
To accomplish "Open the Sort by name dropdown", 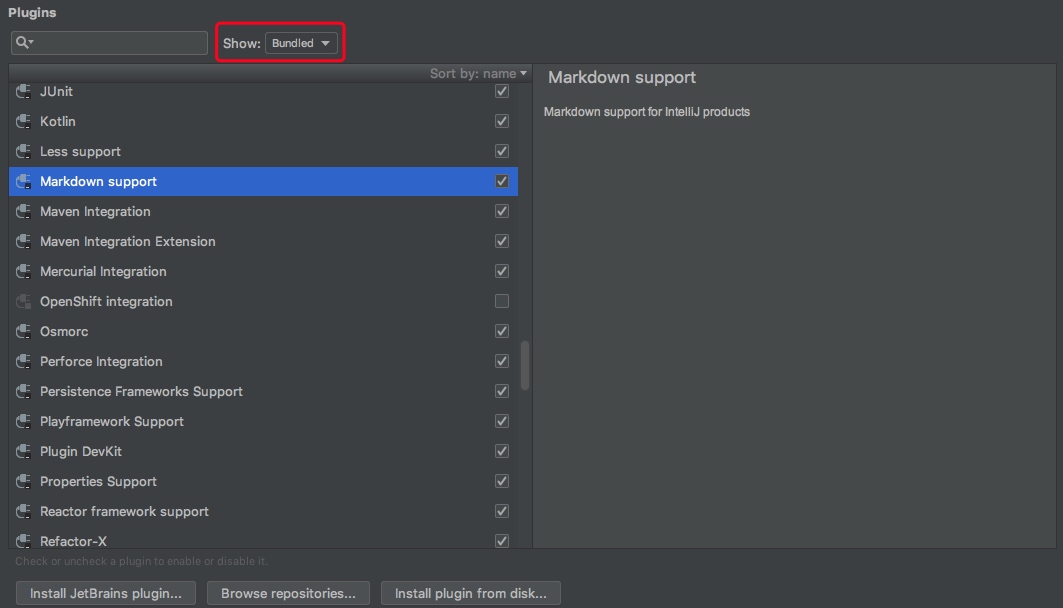I will (478, 73).
